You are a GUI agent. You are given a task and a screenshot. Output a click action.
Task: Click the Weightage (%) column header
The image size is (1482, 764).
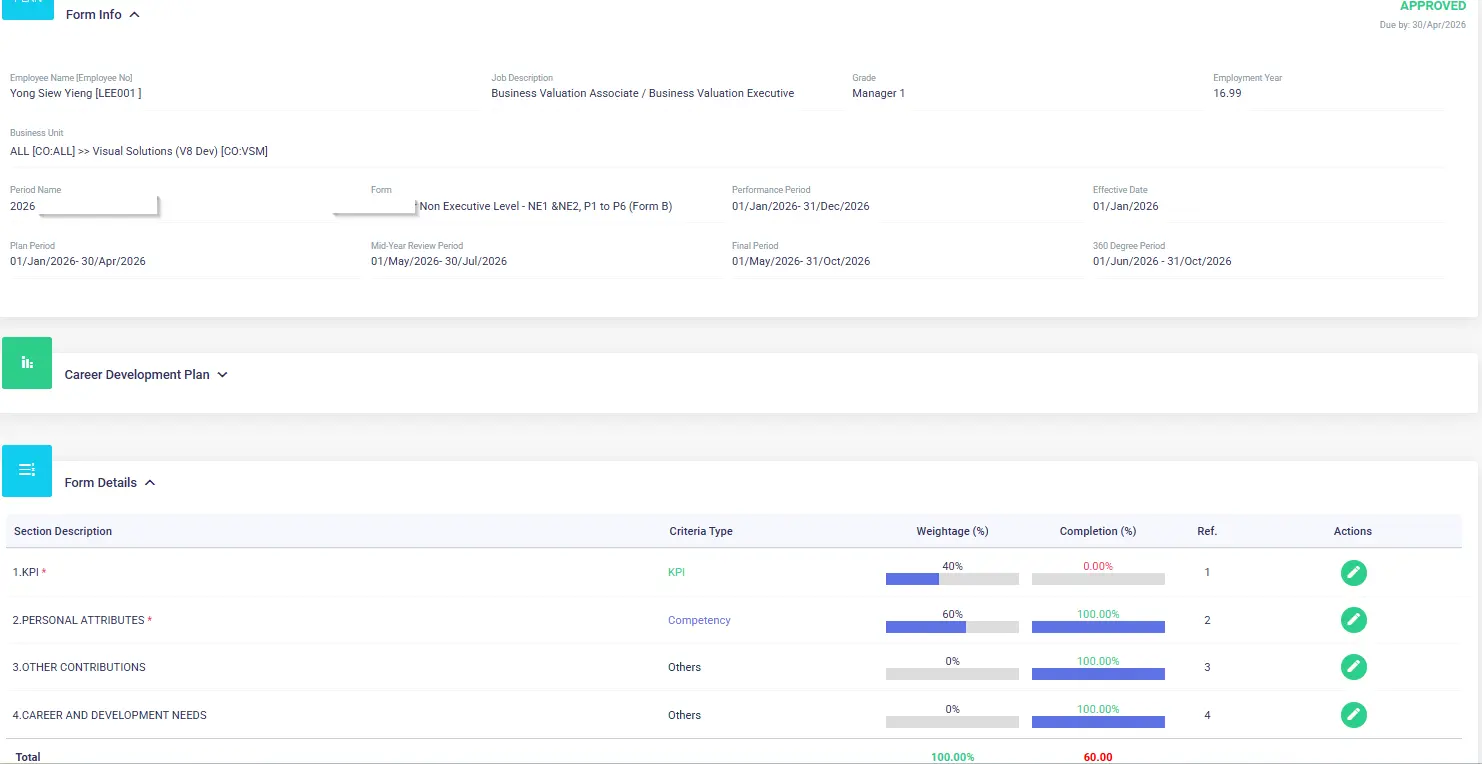pos(952,531)
